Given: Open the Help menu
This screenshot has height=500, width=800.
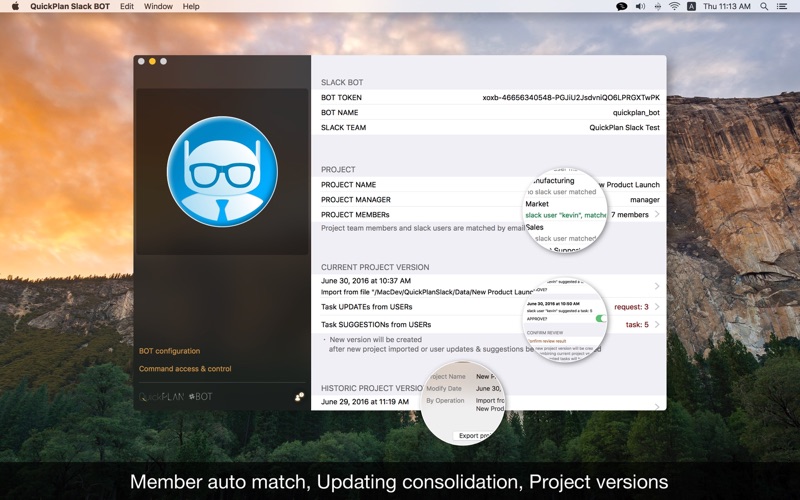Looking at the screenshot, I should coord(191,6).
